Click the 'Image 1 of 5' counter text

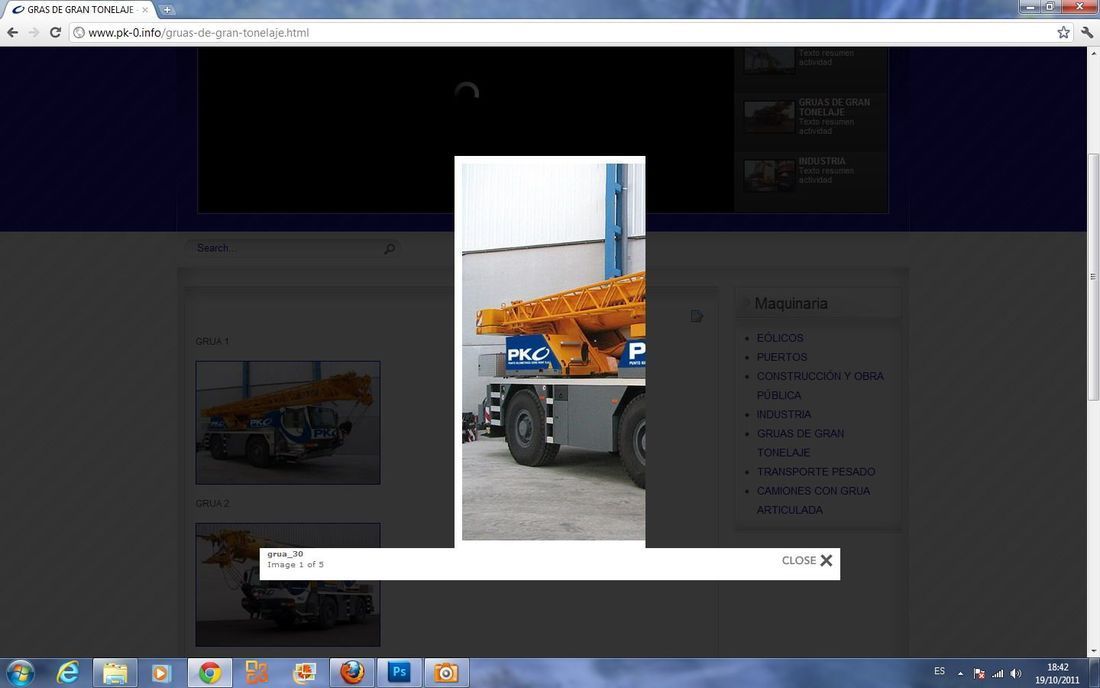coord(295,565)
